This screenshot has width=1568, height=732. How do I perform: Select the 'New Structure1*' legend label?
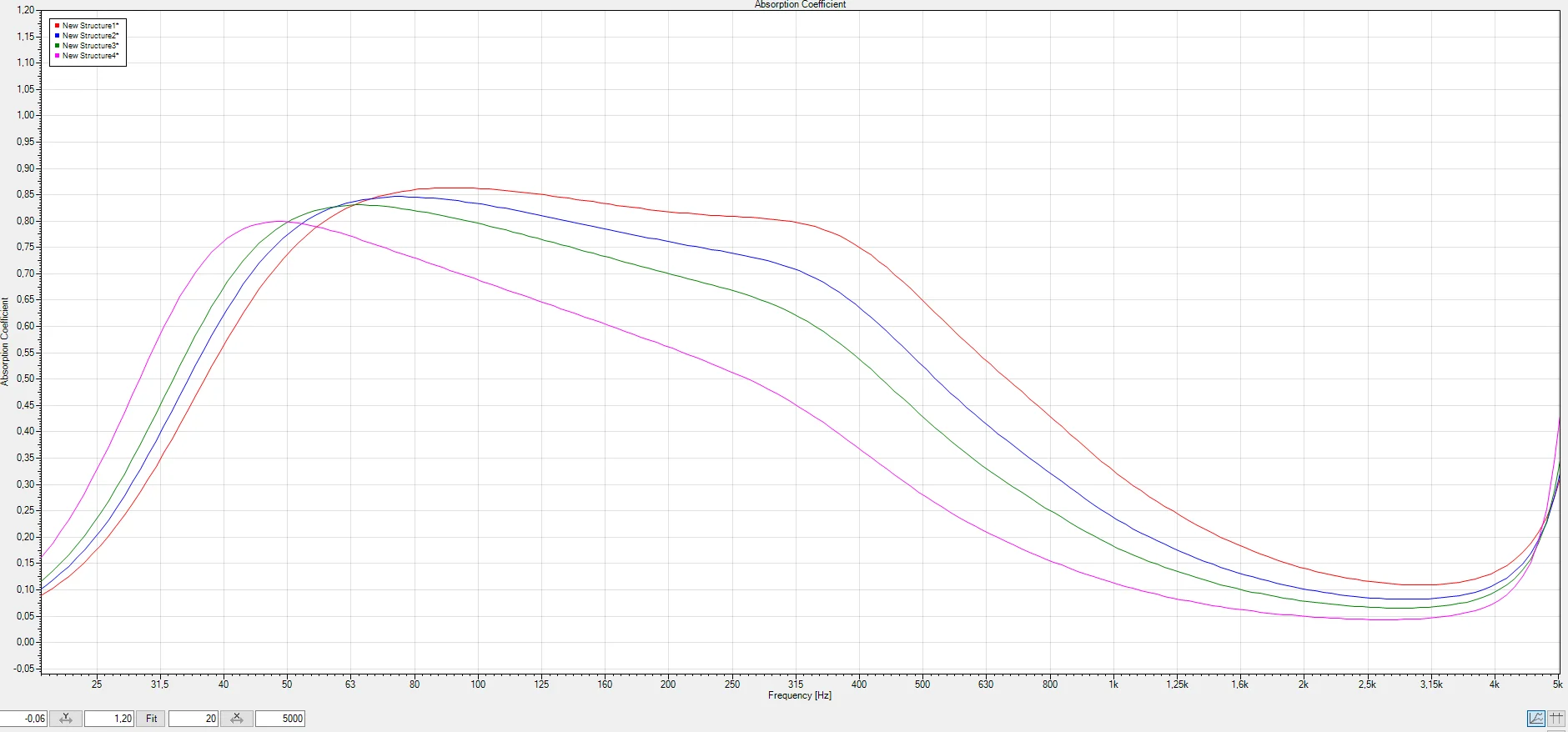91,26
